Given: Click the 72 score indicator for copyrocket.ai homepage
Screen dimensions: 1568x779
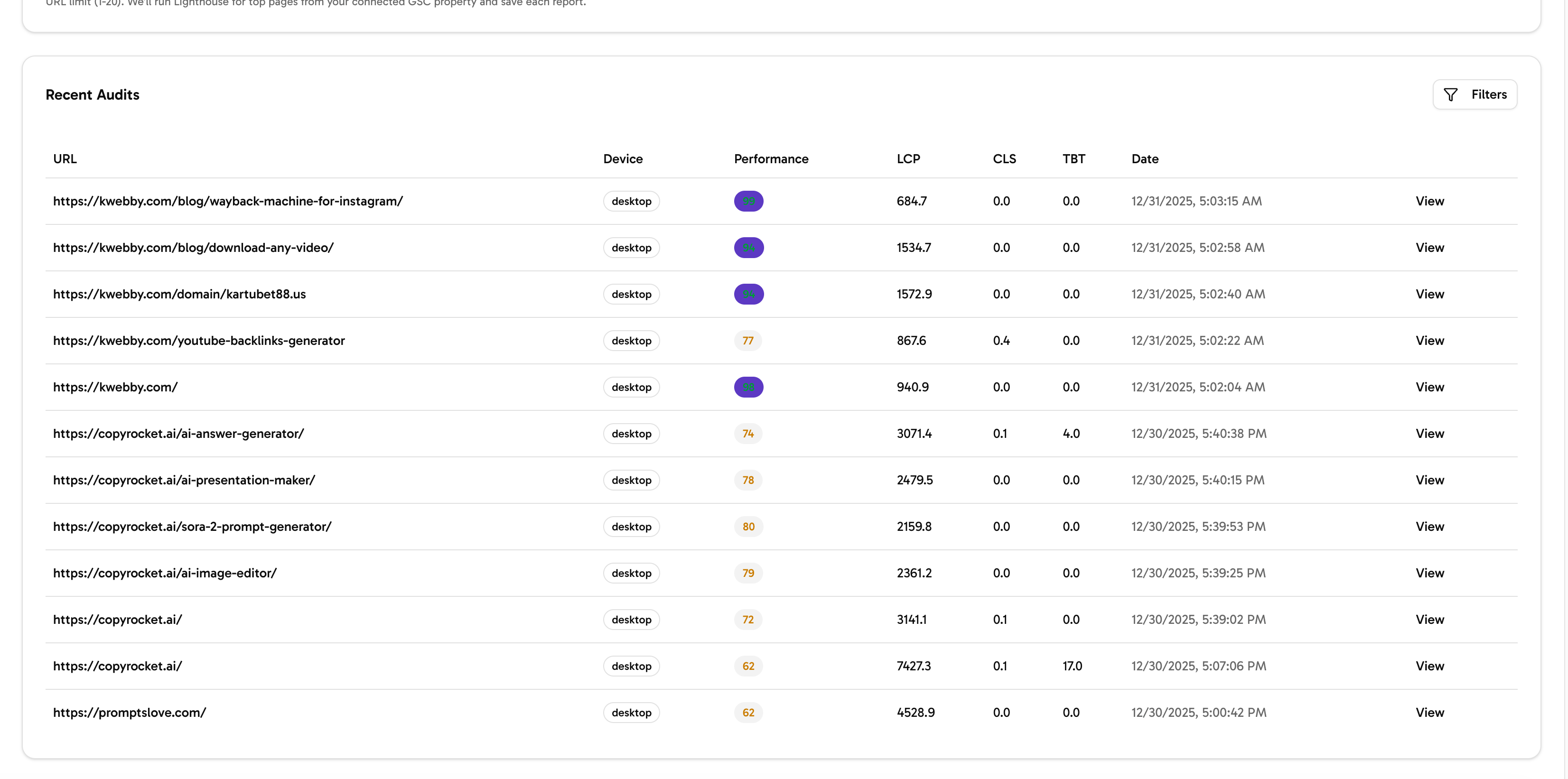Looking at the screenshot, I should coord(747,620).
